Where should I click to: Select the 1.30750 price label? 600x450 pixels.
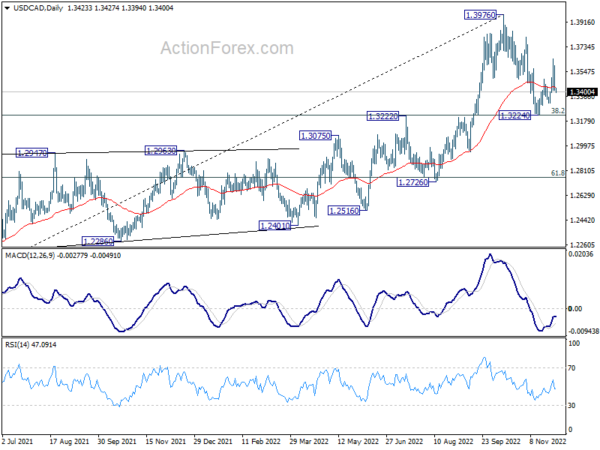[315, 136]
